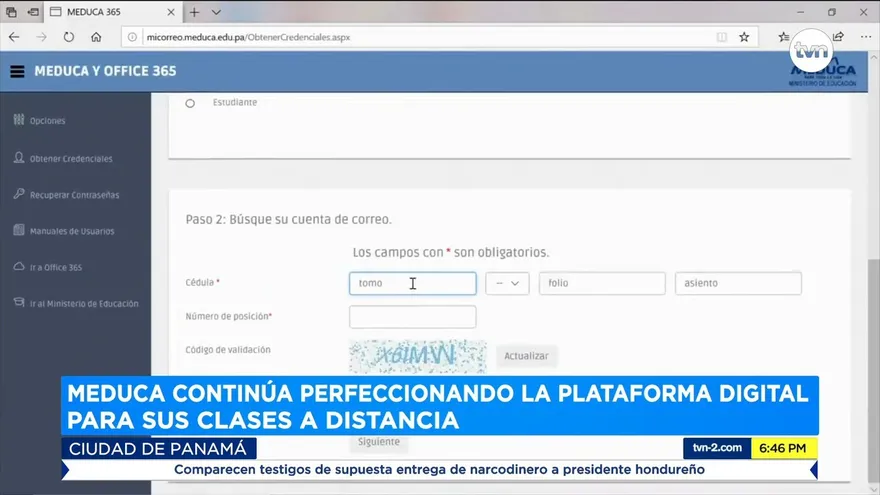The height and width of the screenshot is (495, 880).
Task: Toggle reading view icon in address bar
Action: 722,37
